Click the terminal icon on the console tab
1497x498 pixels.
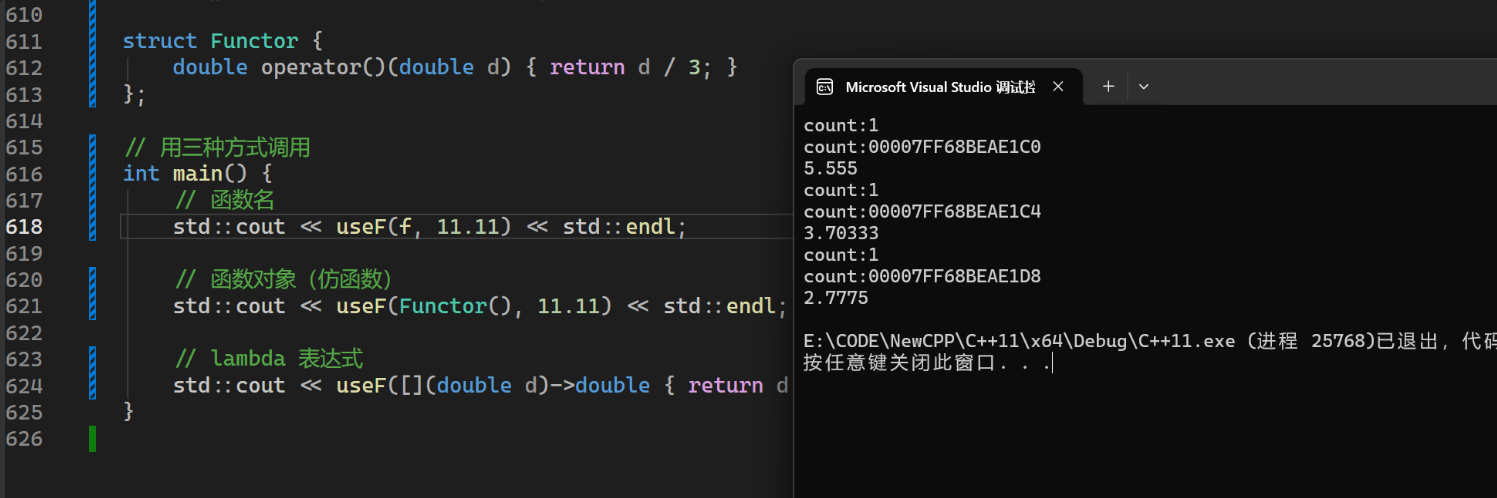pyautogui.click(x=825, y=87)
